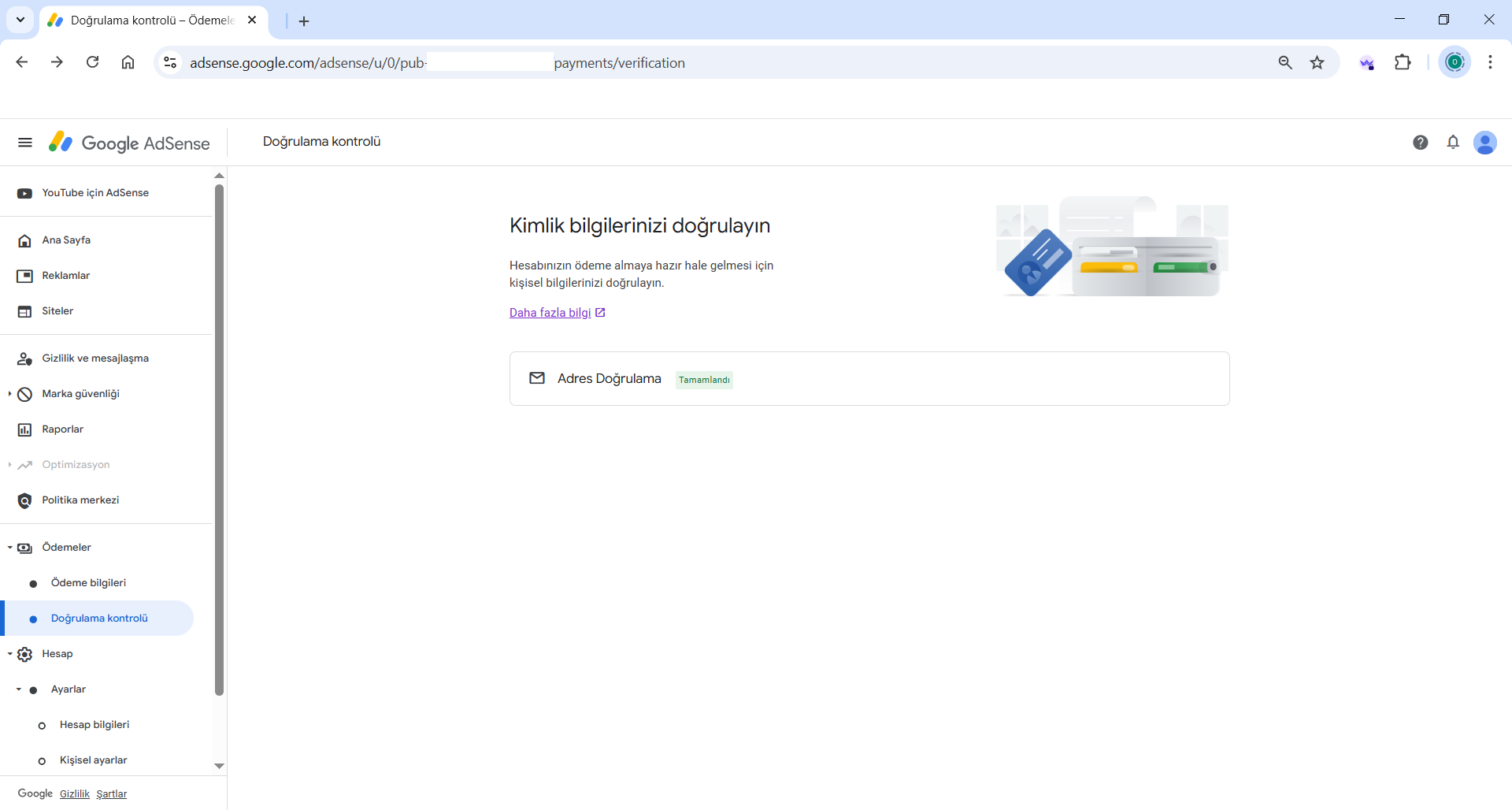Screen dimensions: 1512x810
Task: Open the Şartlar footer link
Action: pos(111,794)
